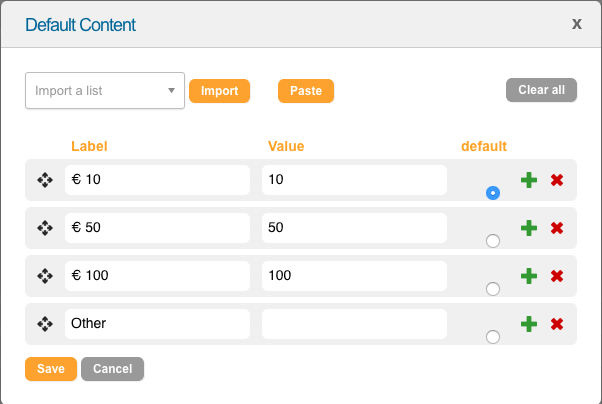Close the Default Content dialog
The image size is (602, 404).
[576, 24]
